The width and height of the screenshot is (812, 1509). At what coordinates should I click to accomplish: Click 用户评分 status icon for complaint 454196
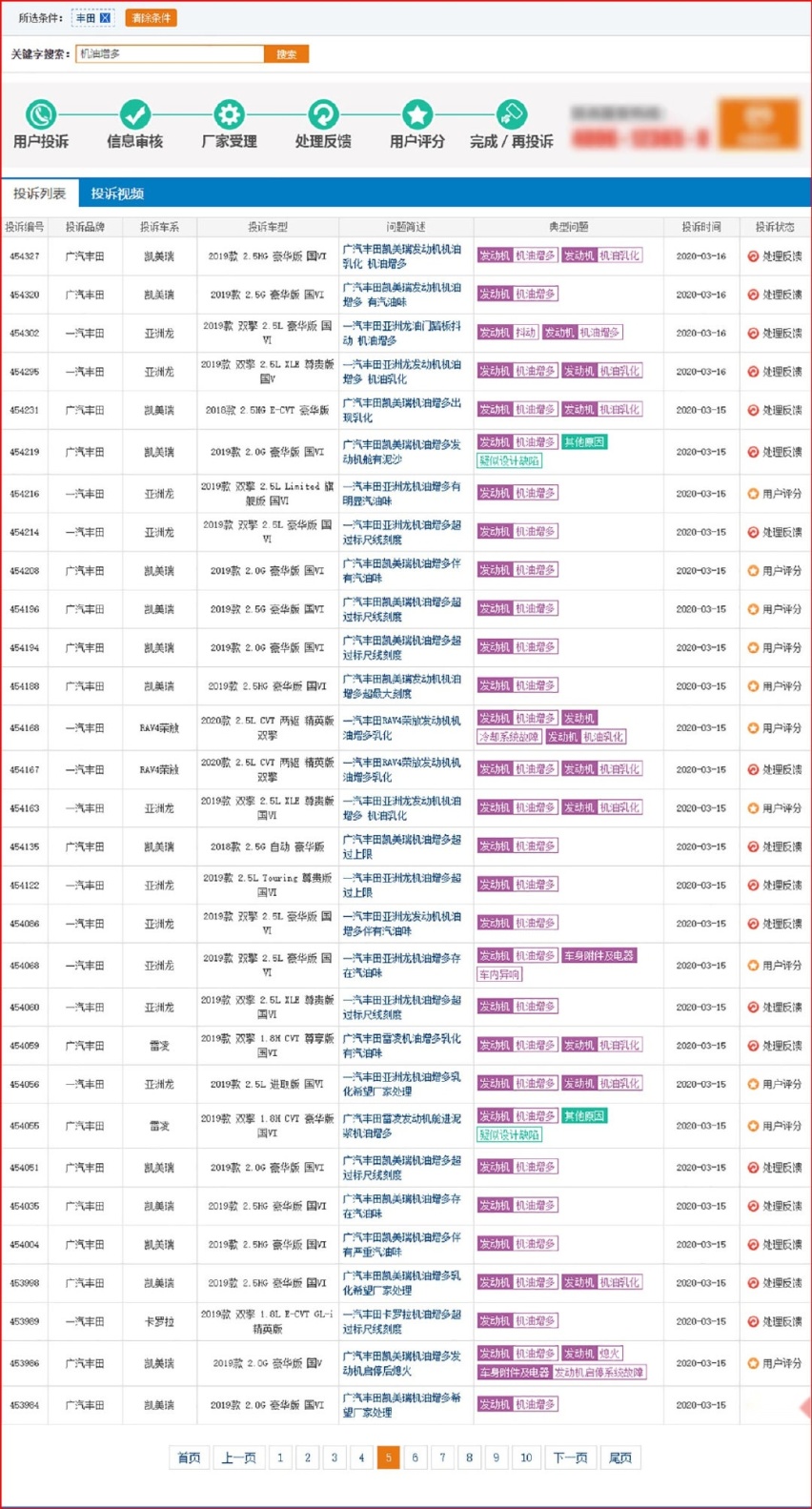pyautogui.click(x=753, y=609)
